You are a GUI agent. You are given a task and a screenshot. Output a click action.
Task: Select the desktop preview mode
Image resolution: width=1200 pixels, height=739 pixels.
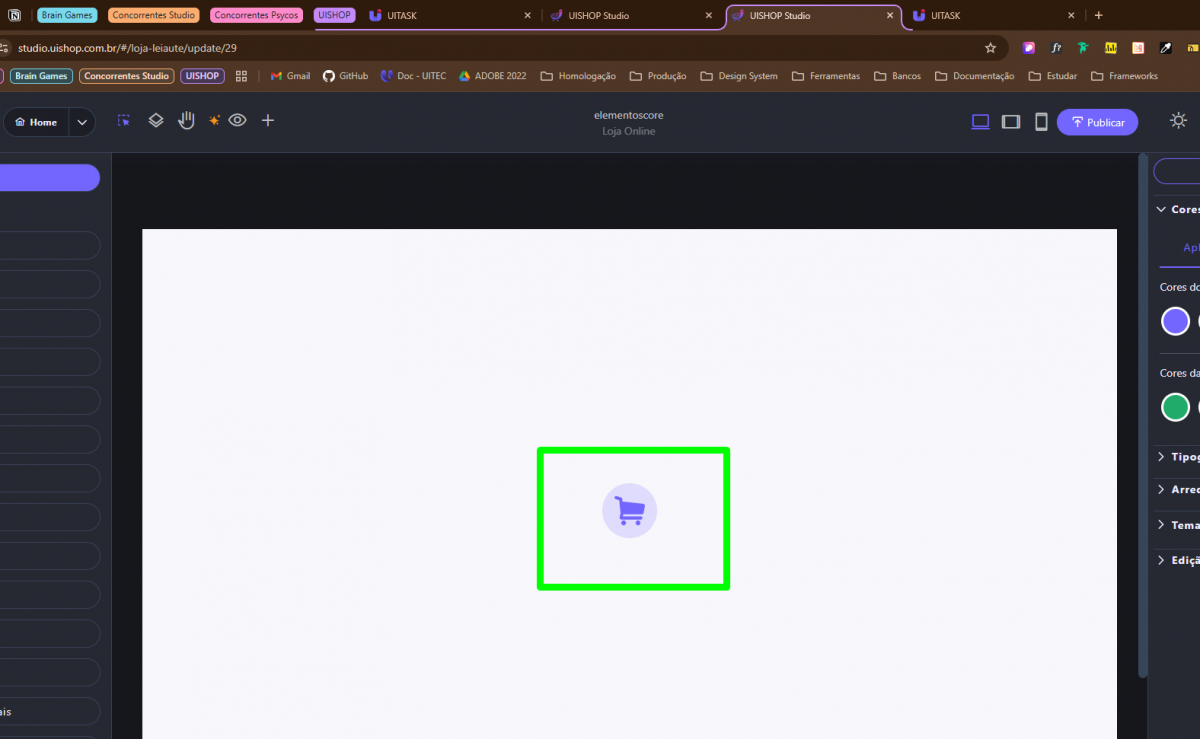pyautogui.click(x=980, y=122)
